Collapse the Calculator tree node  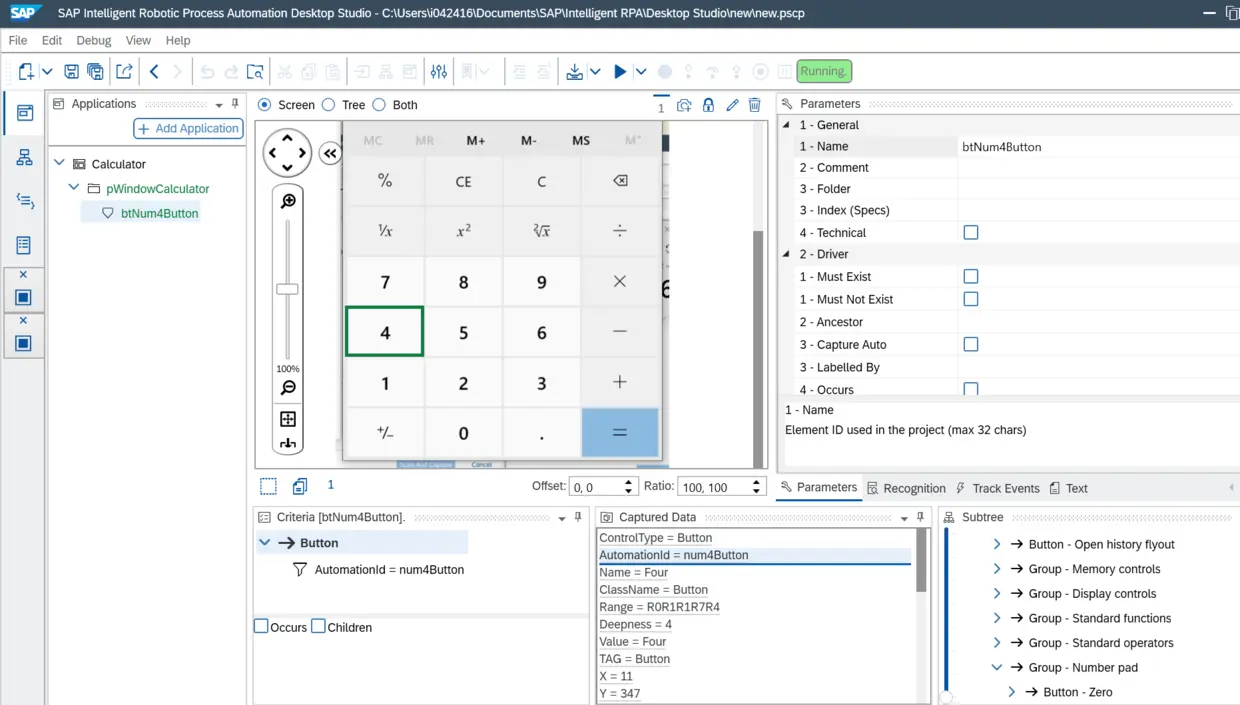[x=59, y=163]
